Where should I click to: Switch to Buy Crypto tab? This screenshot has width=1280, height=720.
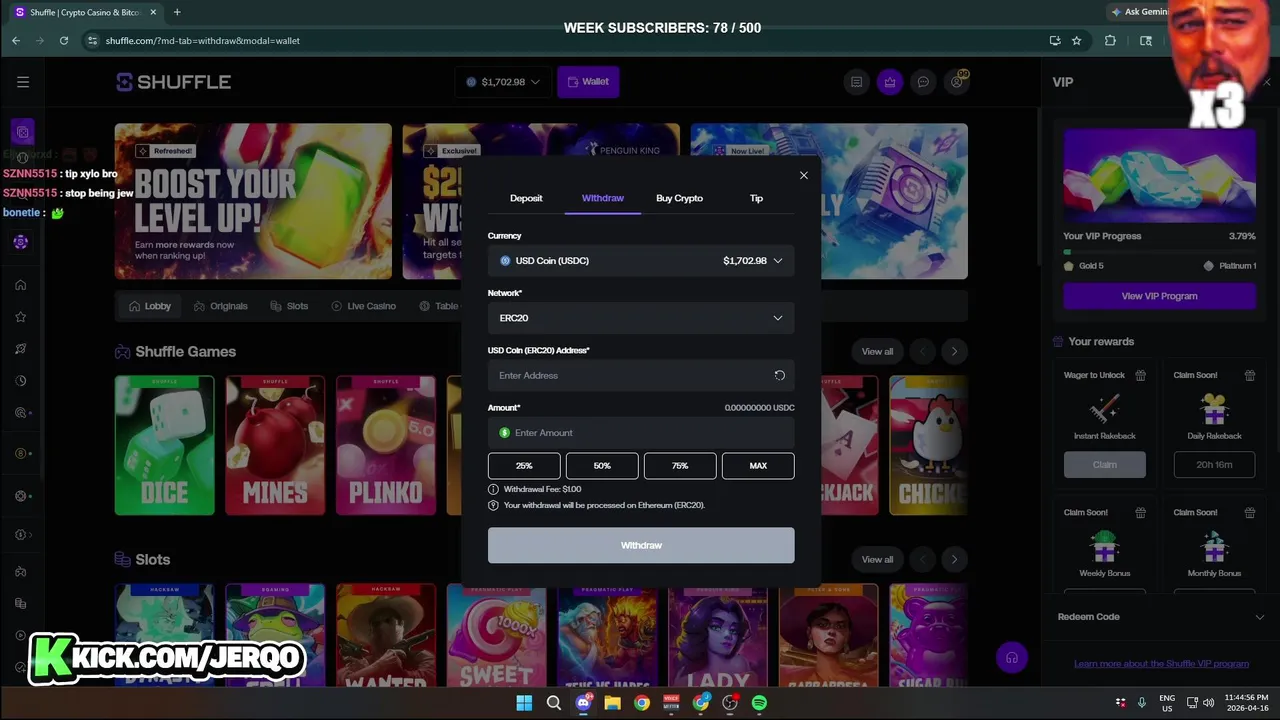679,198
